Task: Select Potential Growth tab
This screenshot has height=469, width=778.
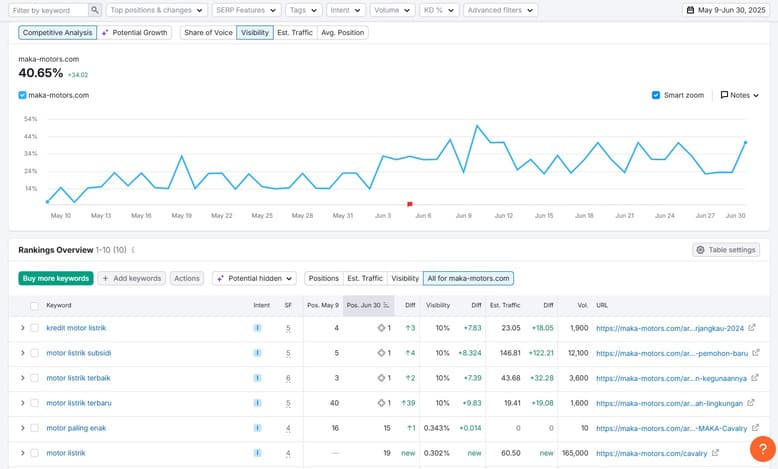Action: 134,32
